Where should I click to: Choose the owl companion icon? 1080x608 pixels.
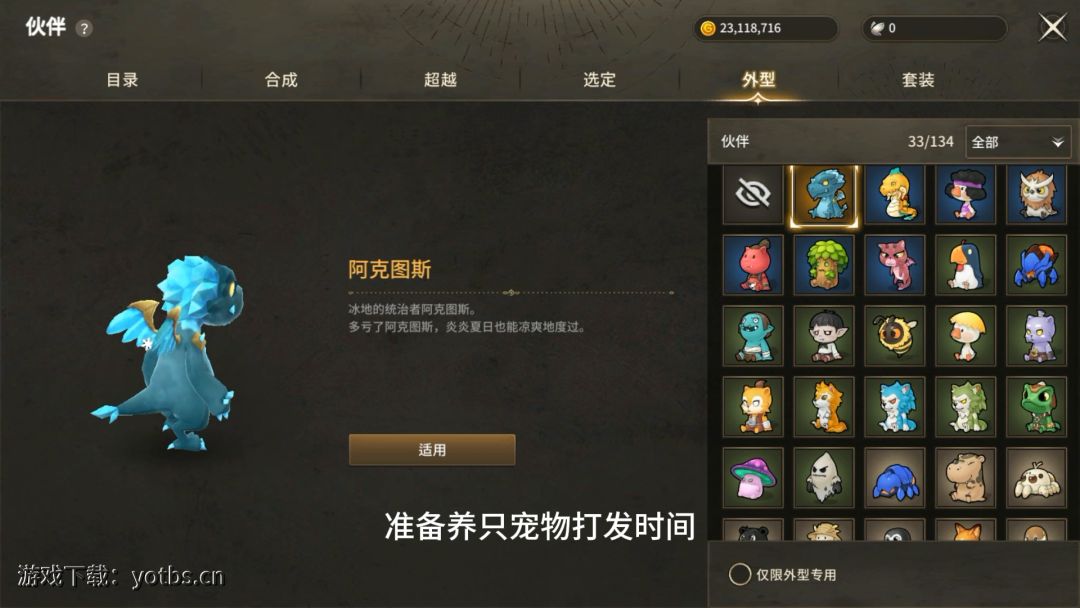(1036, 194)
